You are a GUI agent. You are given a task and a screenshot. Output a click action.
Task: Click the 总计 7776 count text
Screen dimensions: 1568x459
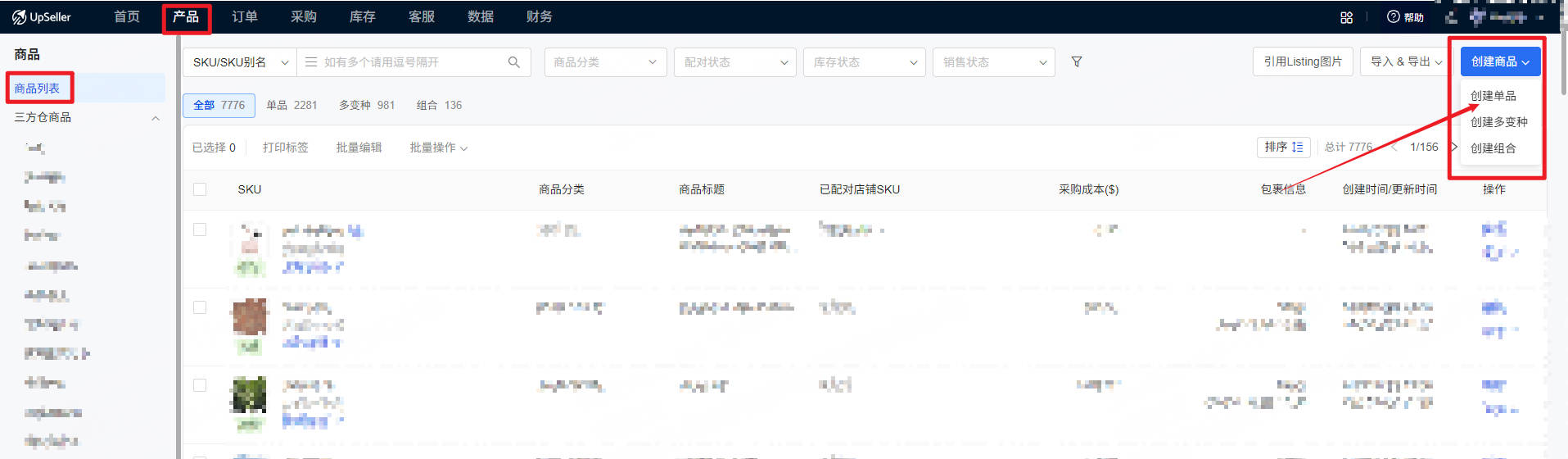(1349, 148)
